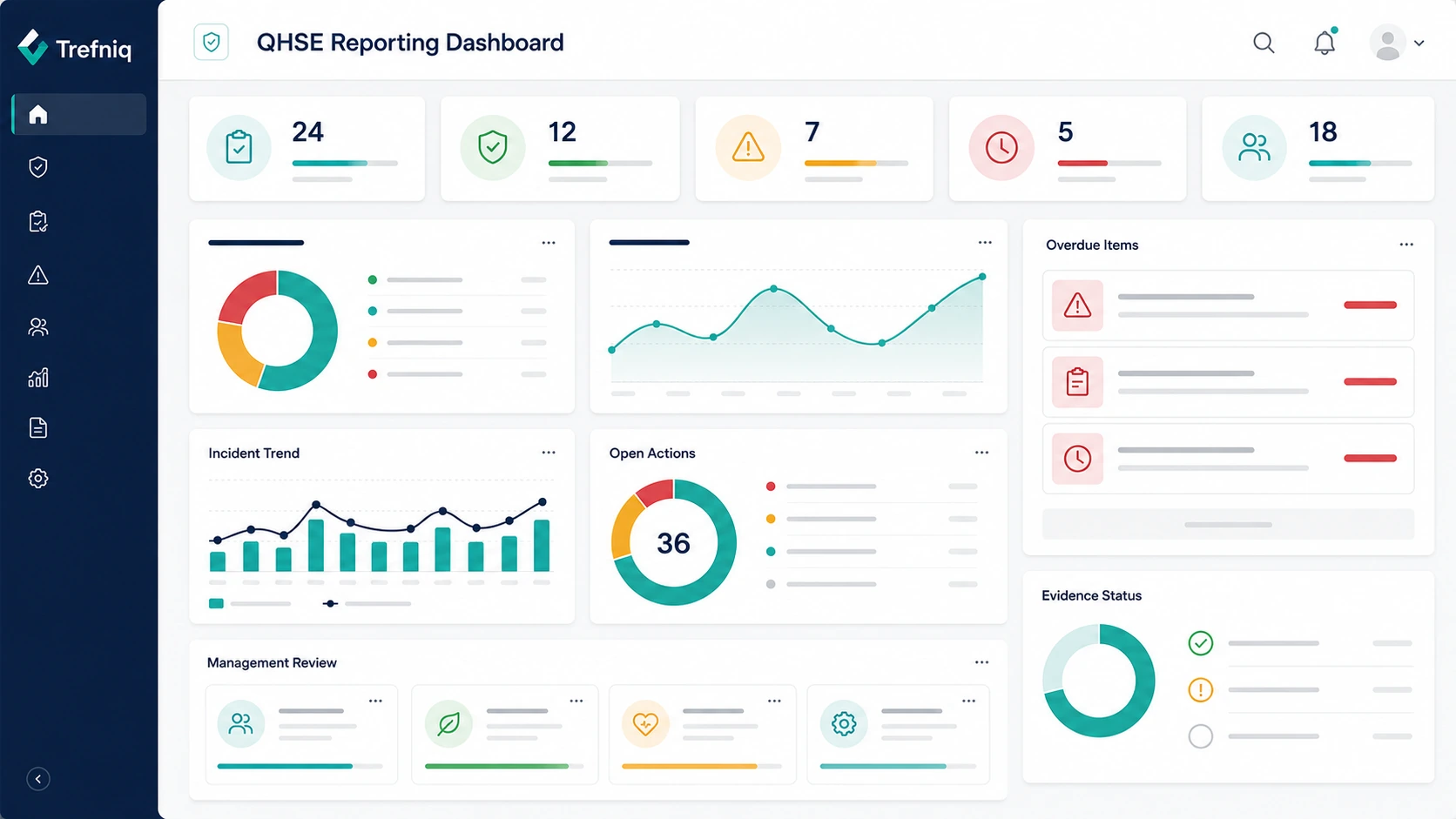
Task: Open the shield compliance sidebar icon
Action: (x=38, y=167)
